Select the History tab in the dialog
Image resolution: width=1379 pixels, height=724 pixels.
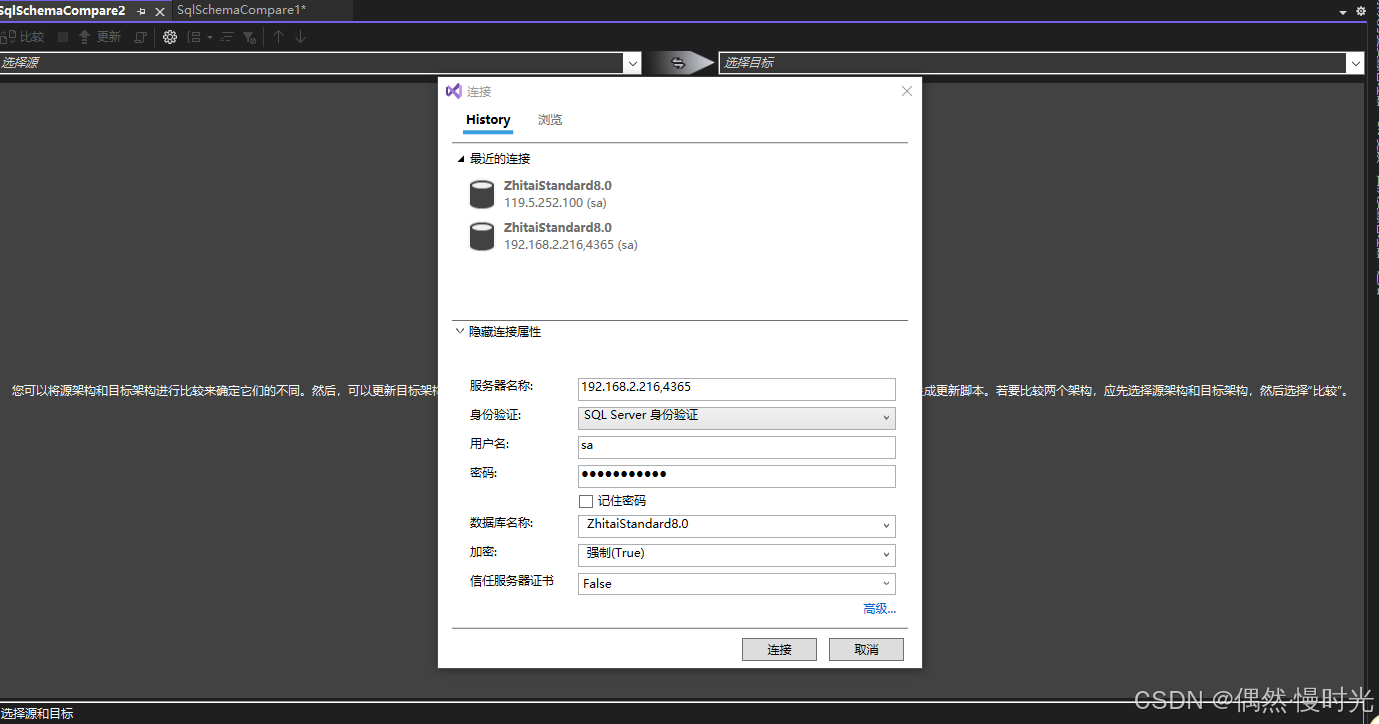[488, 120]
